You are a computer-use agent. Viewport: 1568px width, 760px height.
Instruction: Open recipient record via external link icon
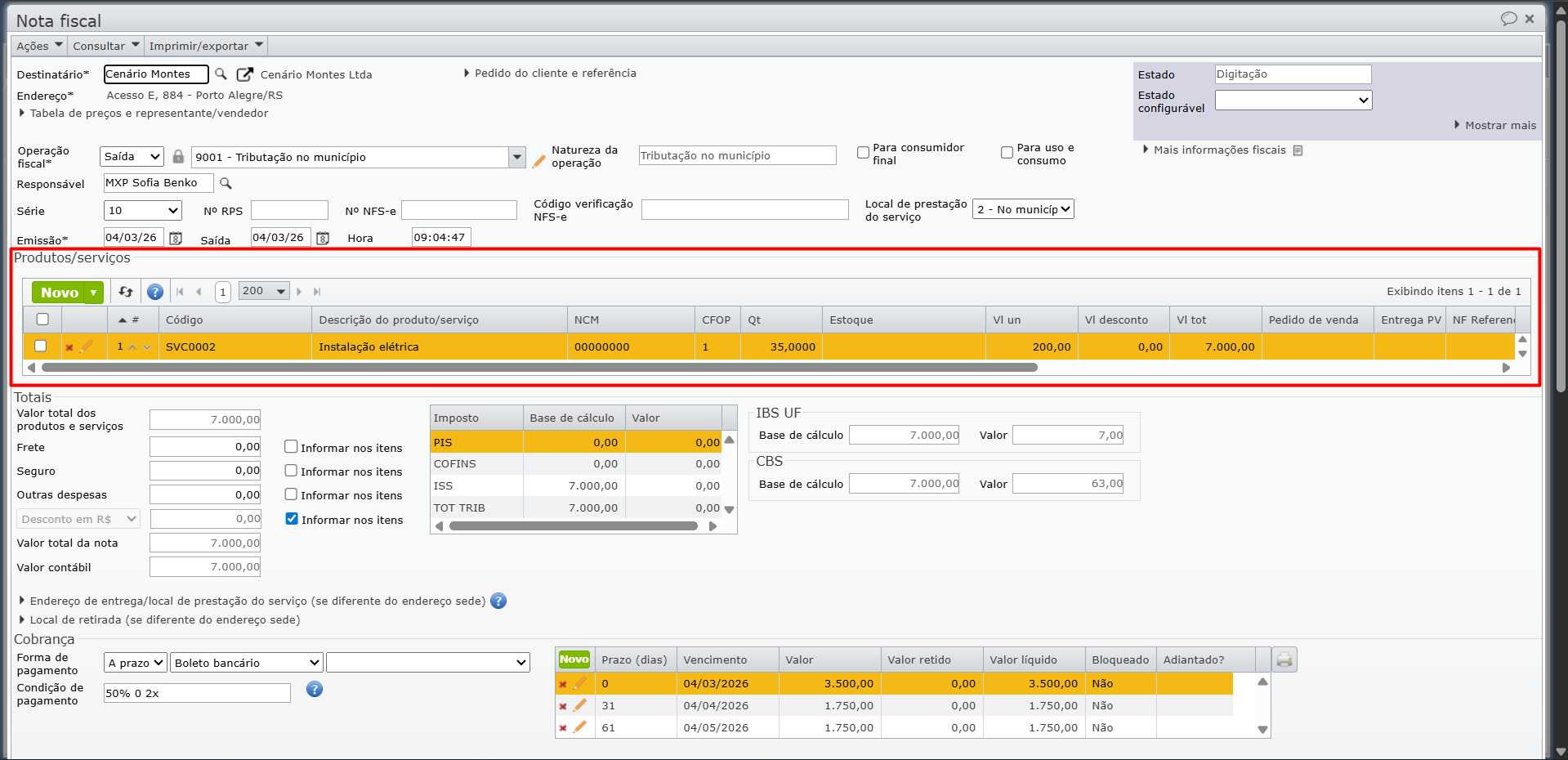(244, 74)
